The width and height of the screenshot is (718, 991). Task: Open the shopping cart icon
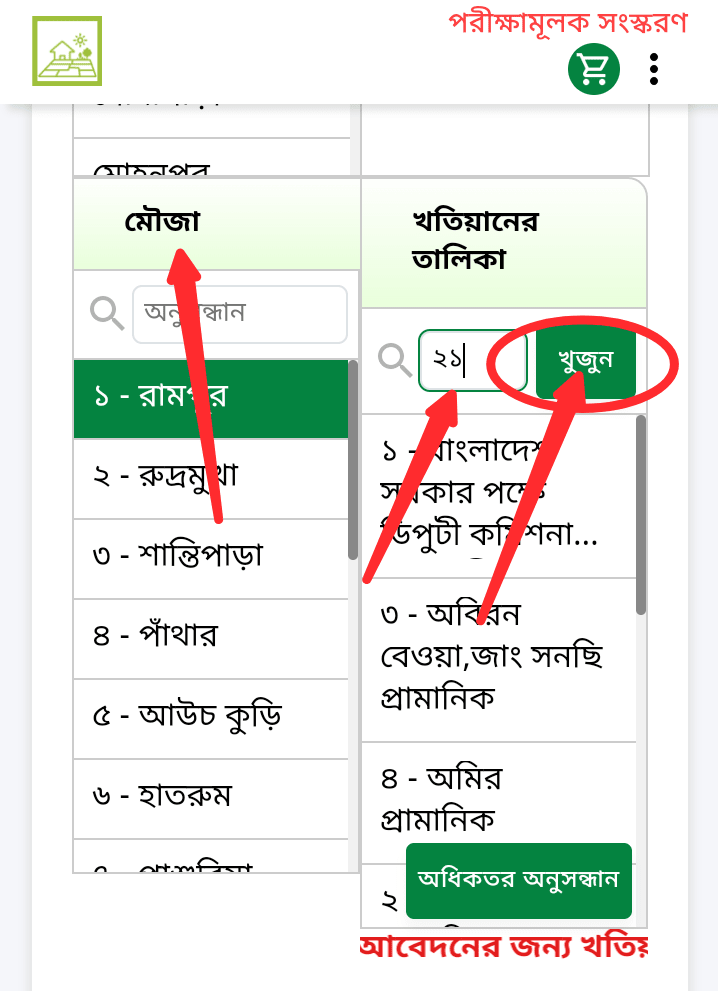click(x=594, y=68)
